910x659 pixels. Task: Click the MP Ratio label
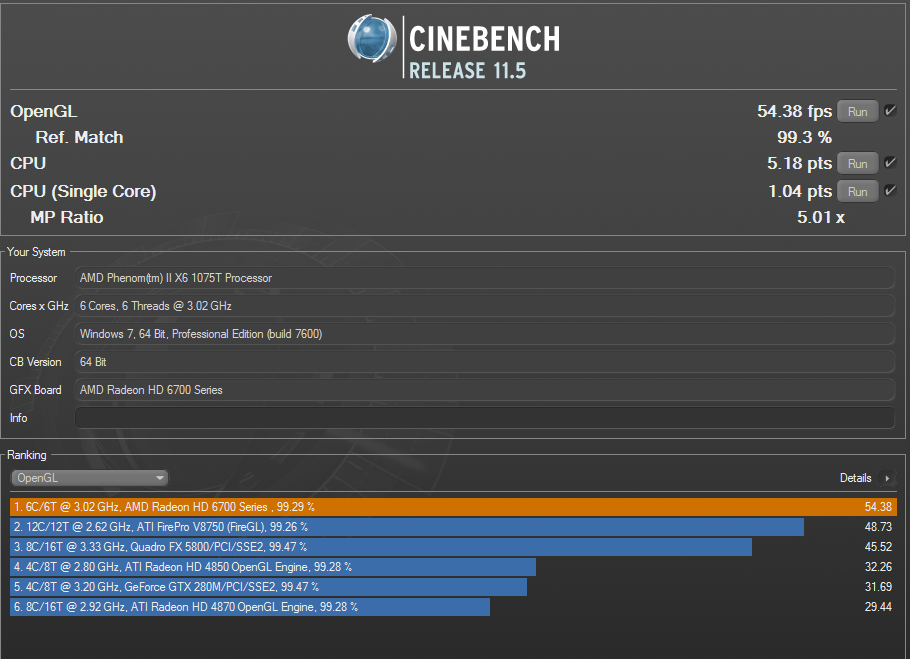(x=67, y=217)
